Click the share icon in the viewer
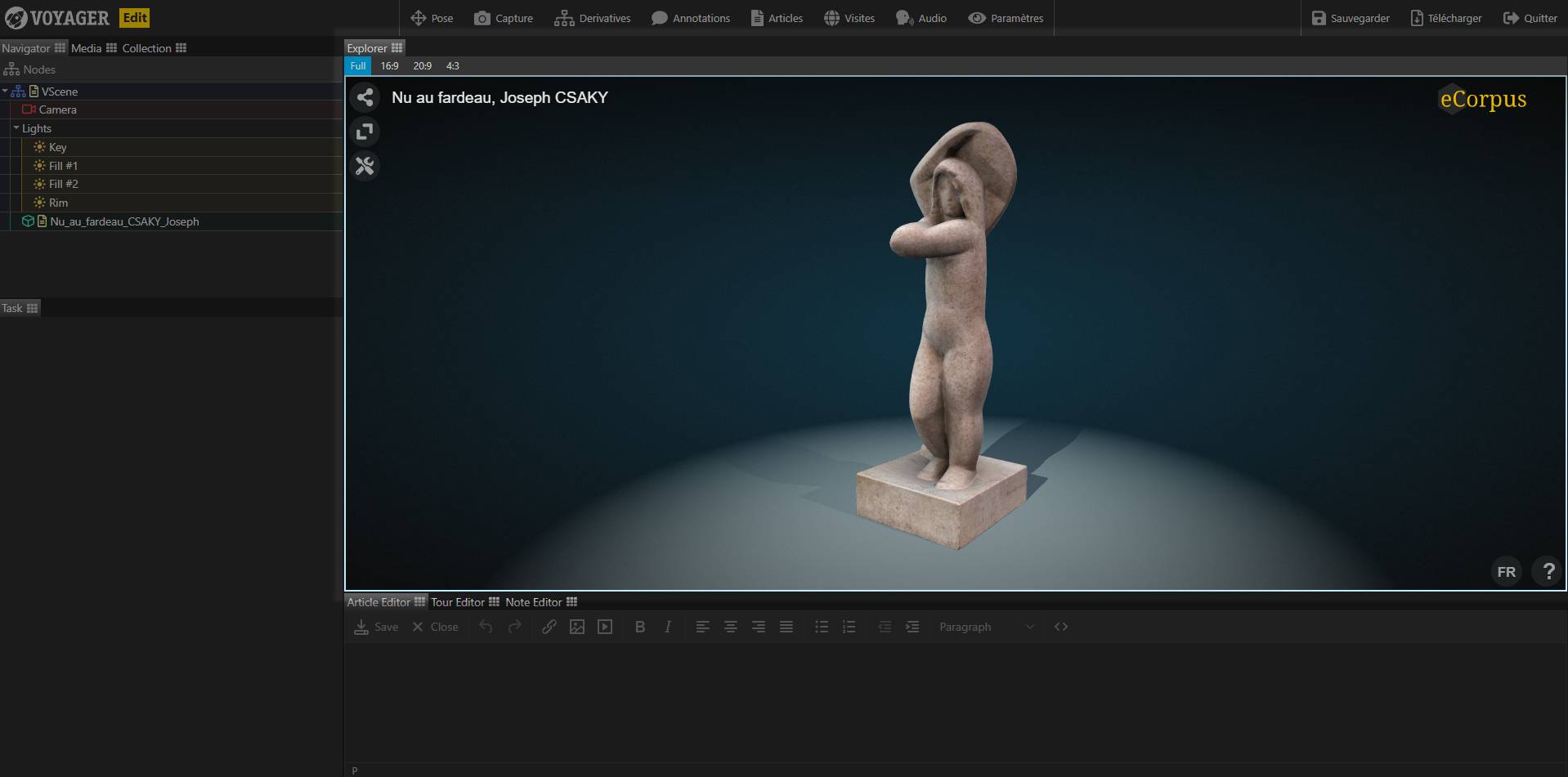Viewport: 1568px width, 777px height. click(x=365, y=97)
